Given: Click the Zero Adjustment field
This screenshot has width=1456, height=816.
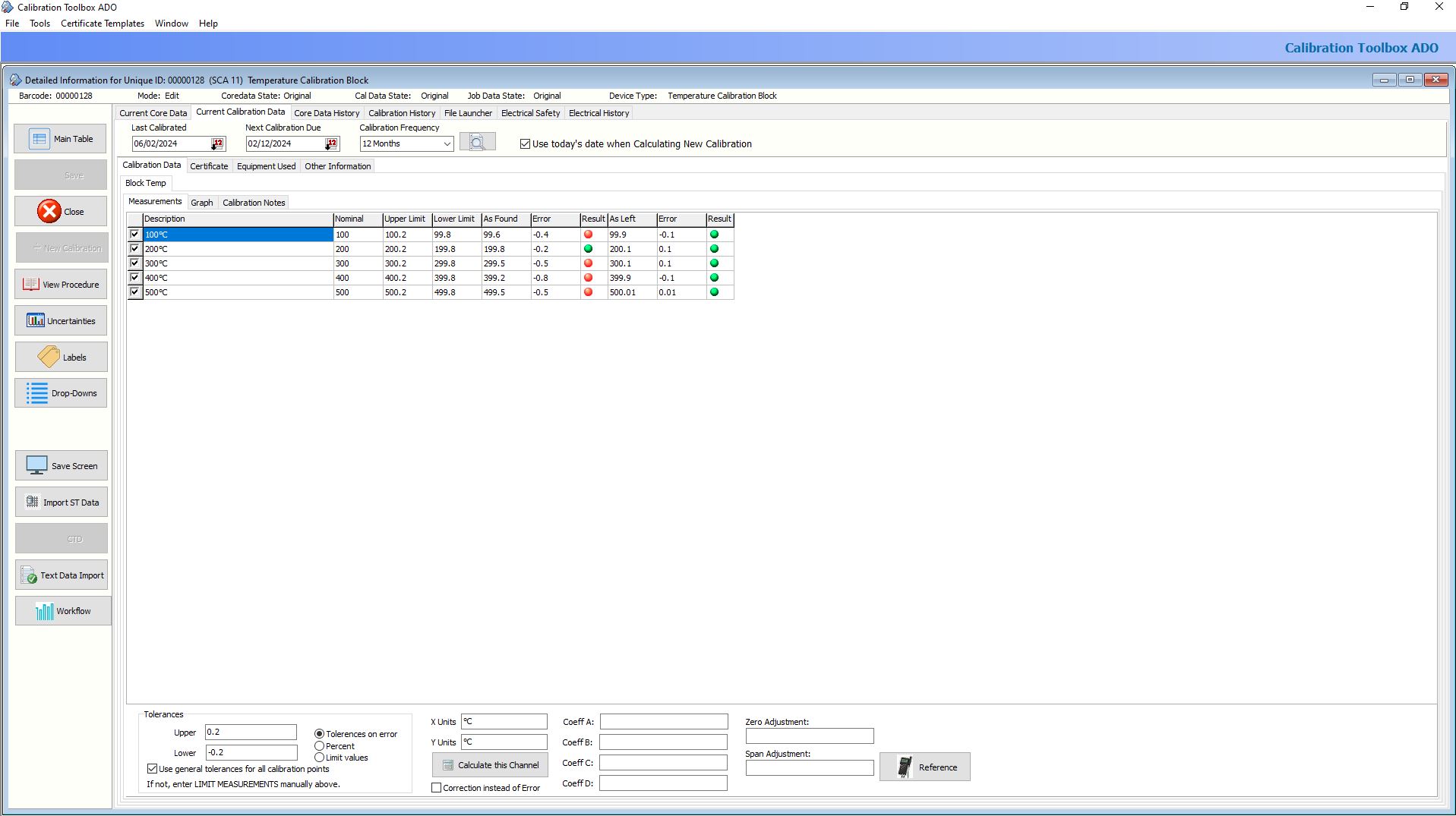Looking at the screenshot, I should pos(810,736).
